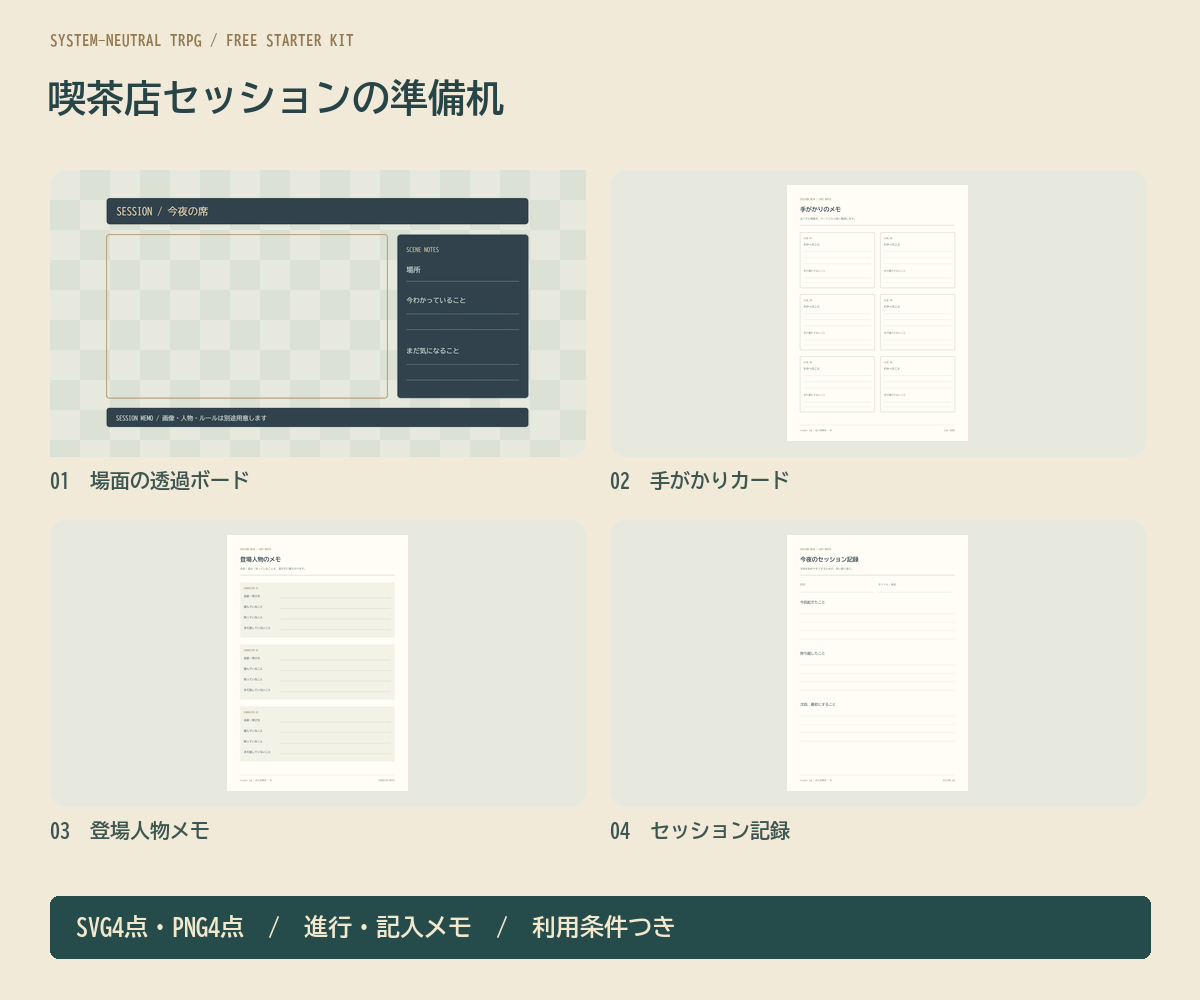This screenshot has width=1200, height=1000.
Task: Click the まだ気になること label
Action: (x=433, y=351)
